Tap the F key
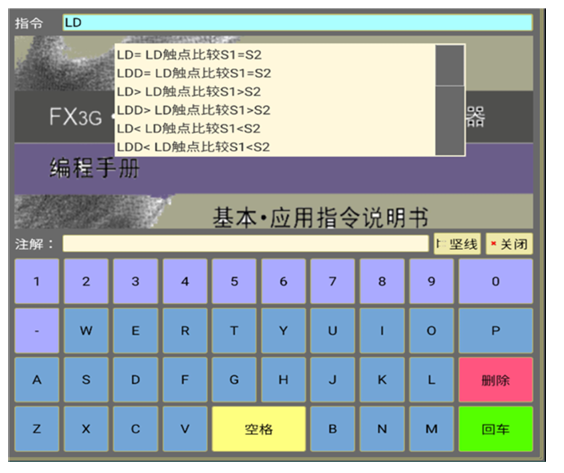This screenshot has width=564, height=473. coord(185,380)
